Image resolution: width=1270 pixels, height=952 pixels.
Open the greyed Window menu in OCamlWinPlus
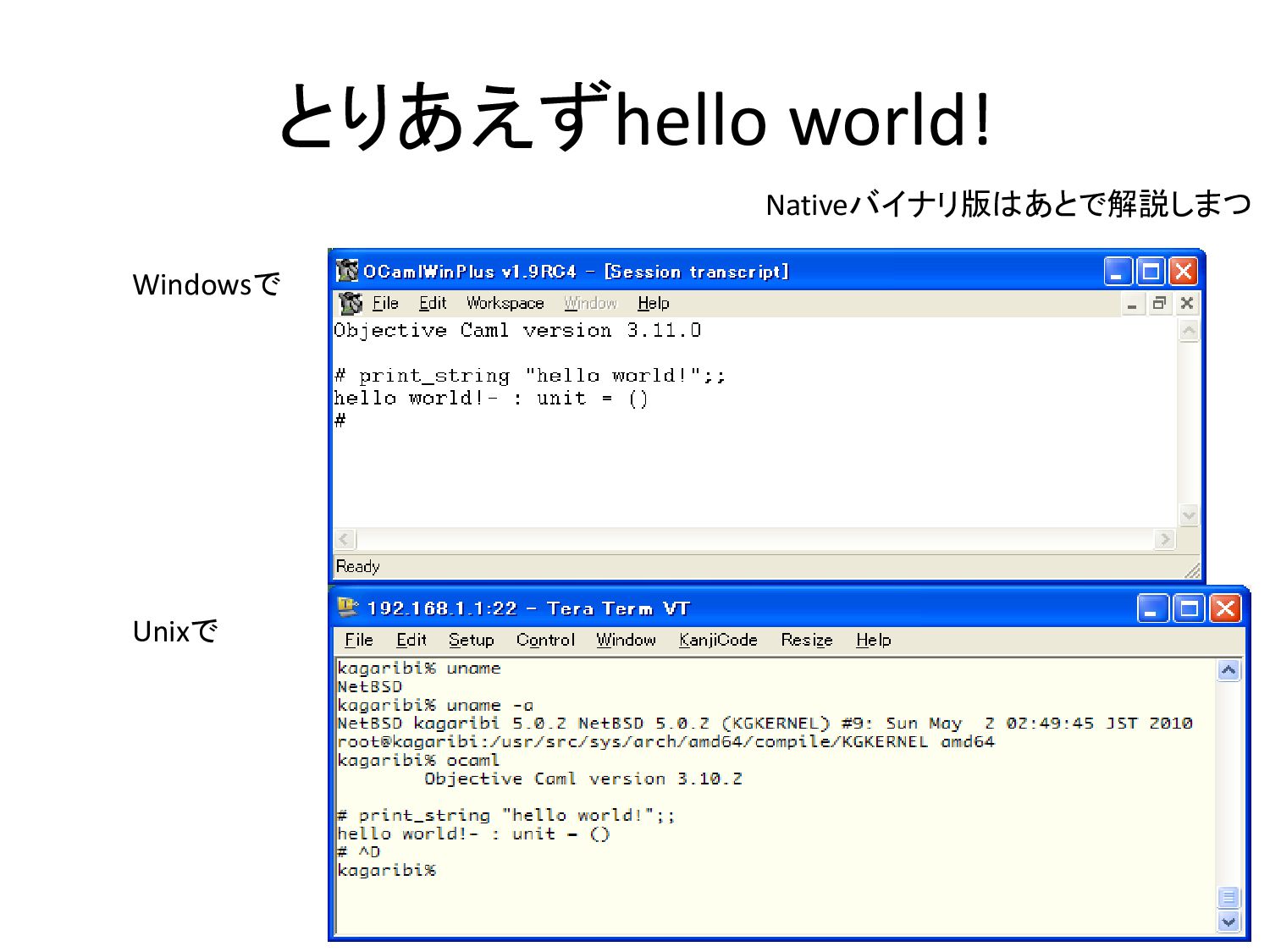click(591, 303)
